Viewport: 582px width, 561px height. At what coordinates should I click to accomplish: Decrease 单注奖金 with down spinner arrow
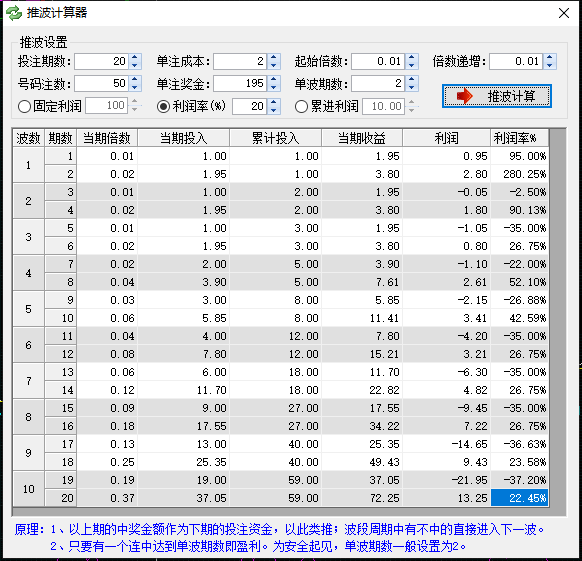274,88
